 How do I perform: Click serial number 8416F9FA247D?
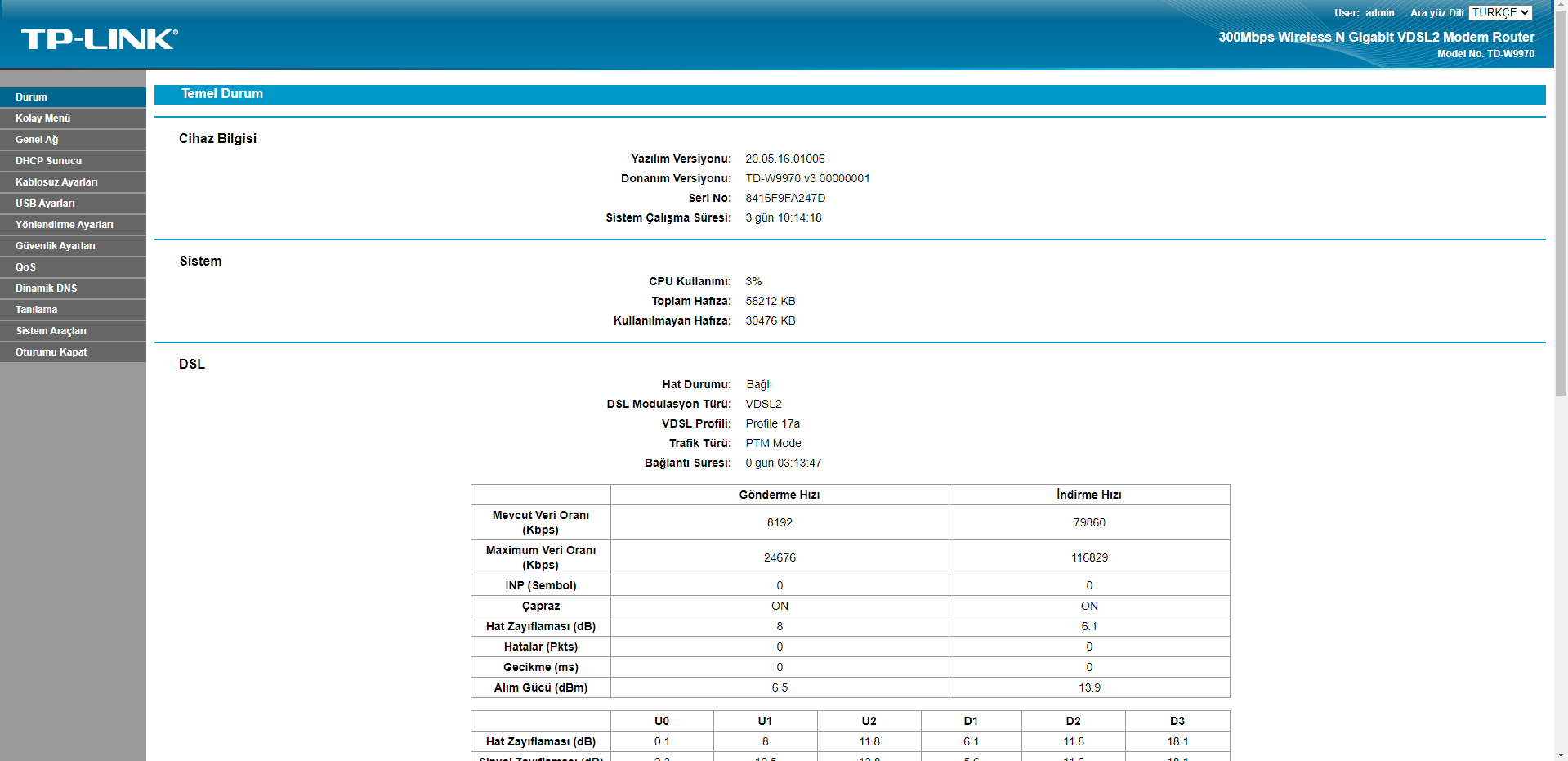coord(785,198)
